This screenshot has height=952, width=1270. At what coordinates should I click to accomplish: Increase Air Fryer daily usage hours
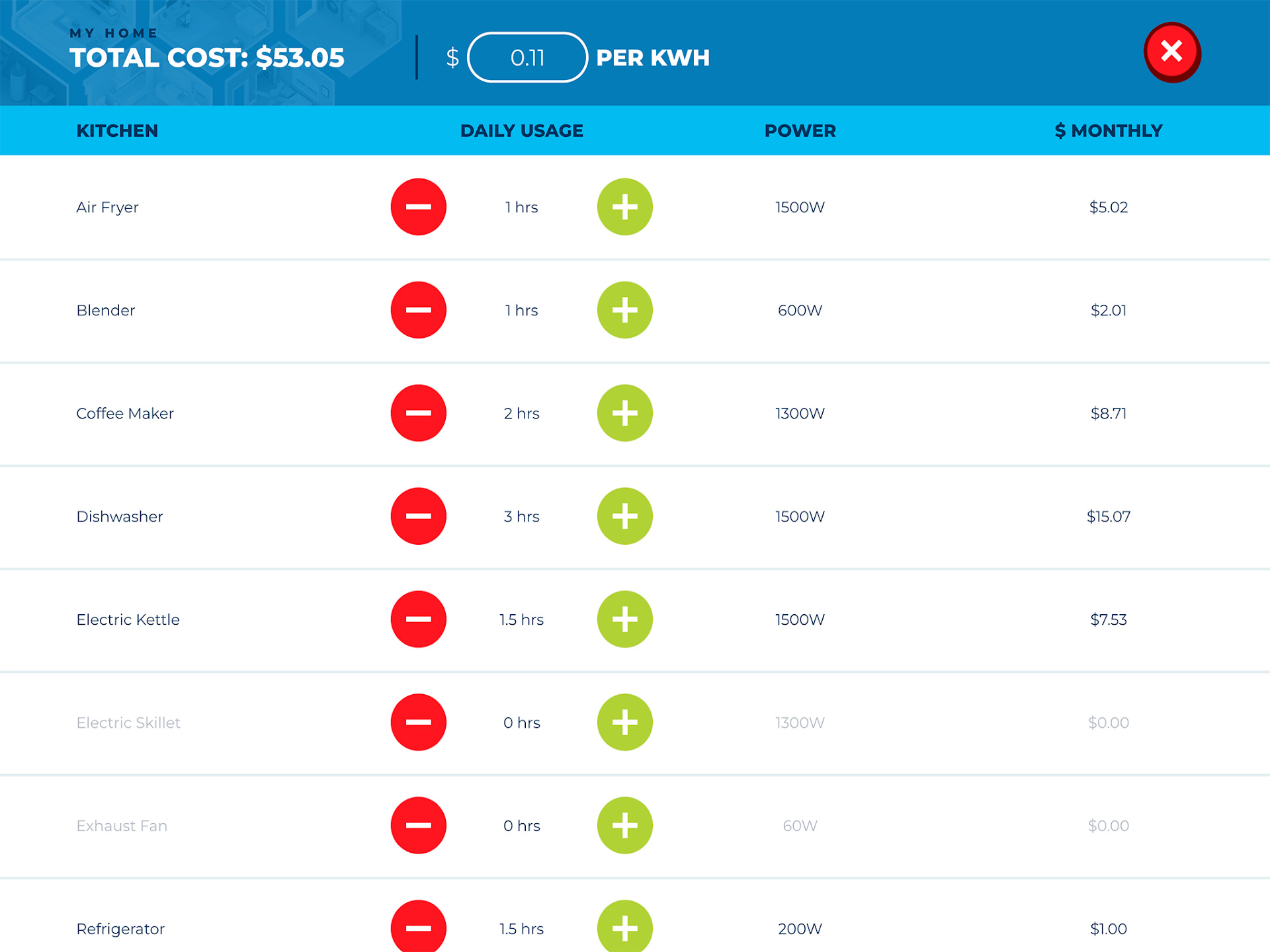624,207
